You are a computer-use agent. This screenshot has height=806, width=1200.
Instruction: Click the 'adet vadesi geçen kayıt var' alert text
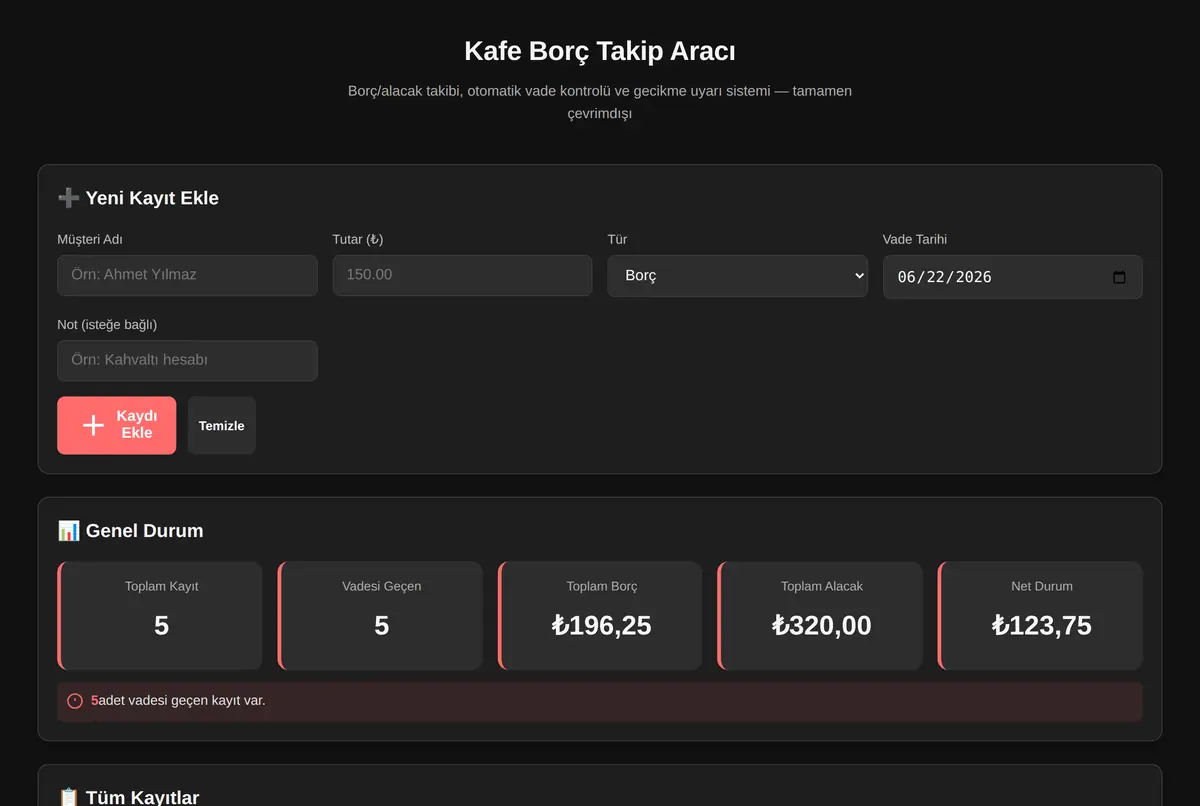182,700
